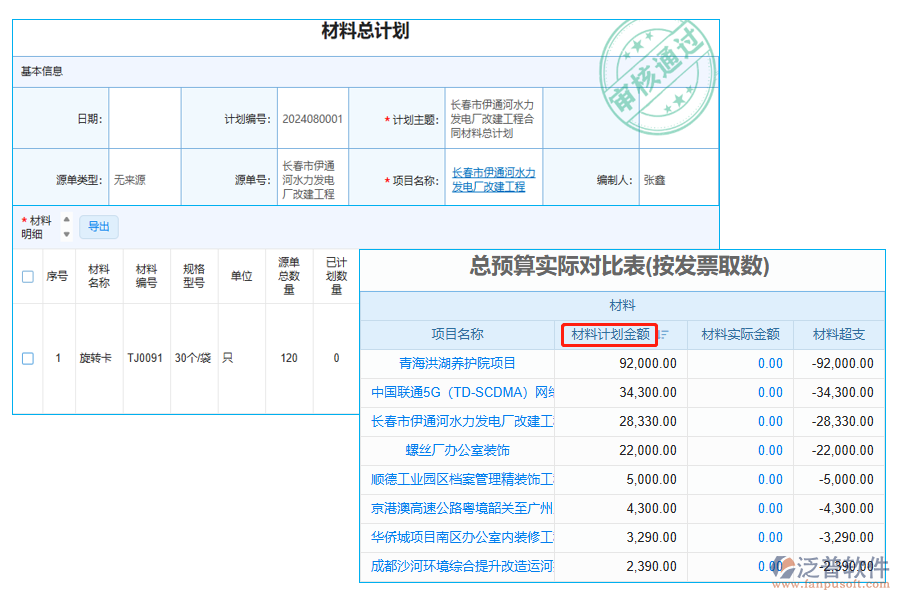Click the up arrow beside 材料明细
900x600 pixels.
(66, 219)
